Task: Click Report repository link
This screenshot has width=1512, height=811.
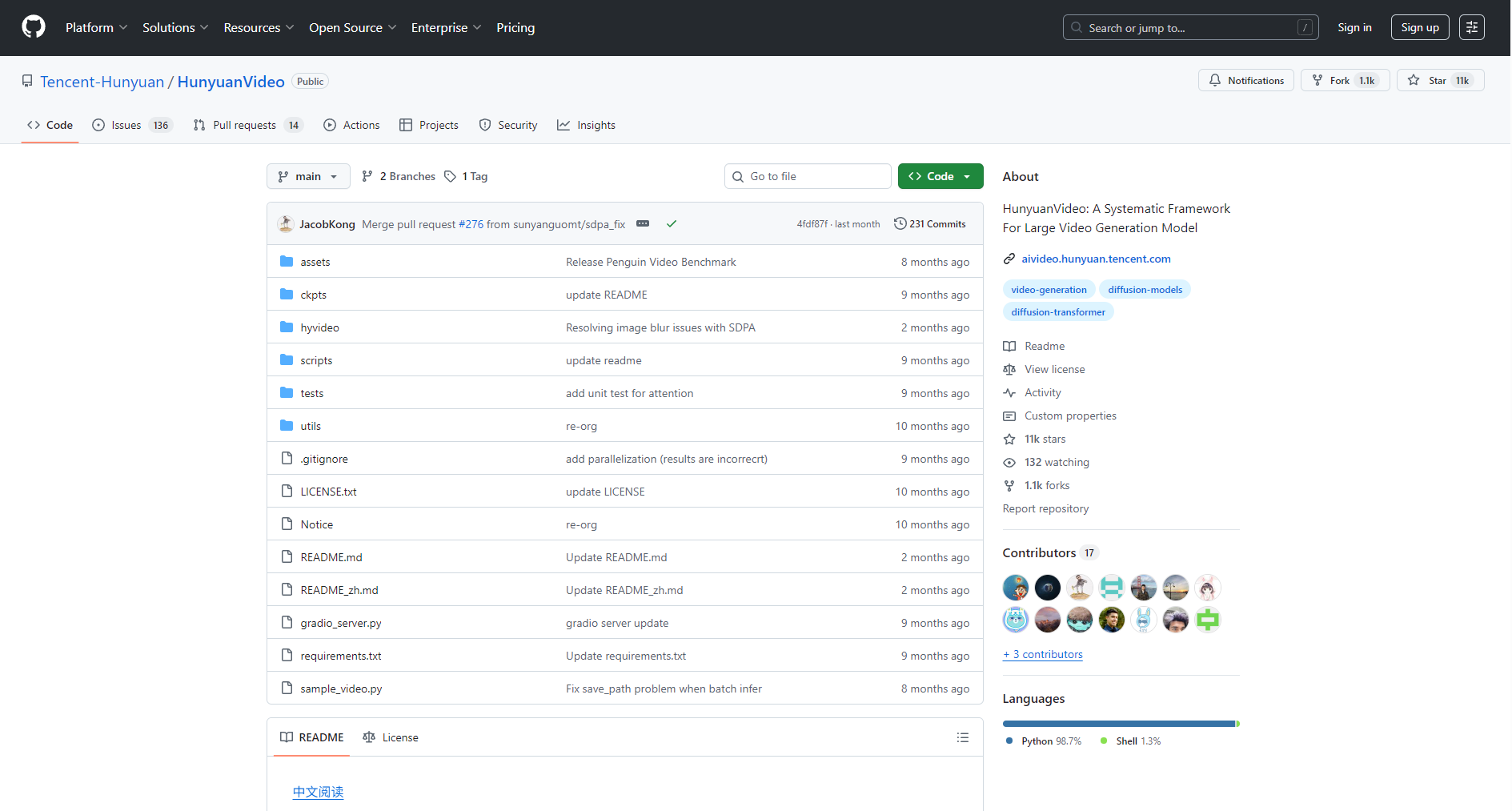Action: [1045, 508]
